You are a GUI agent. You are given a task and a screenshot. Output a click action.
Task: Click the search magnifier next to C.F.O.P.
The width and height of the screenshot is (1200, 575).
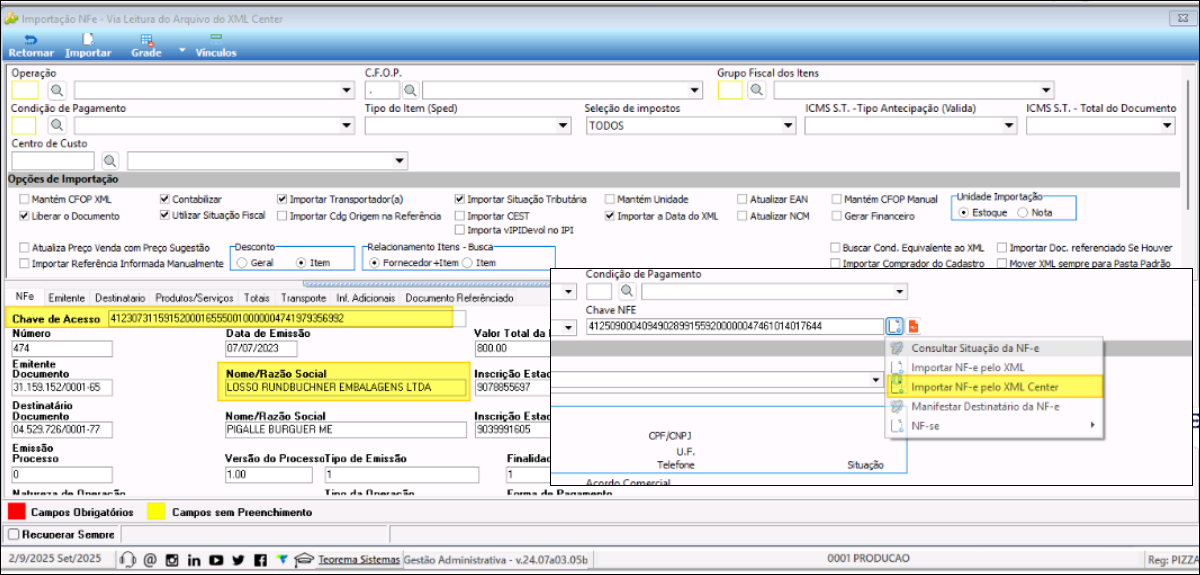coord(410,90)
